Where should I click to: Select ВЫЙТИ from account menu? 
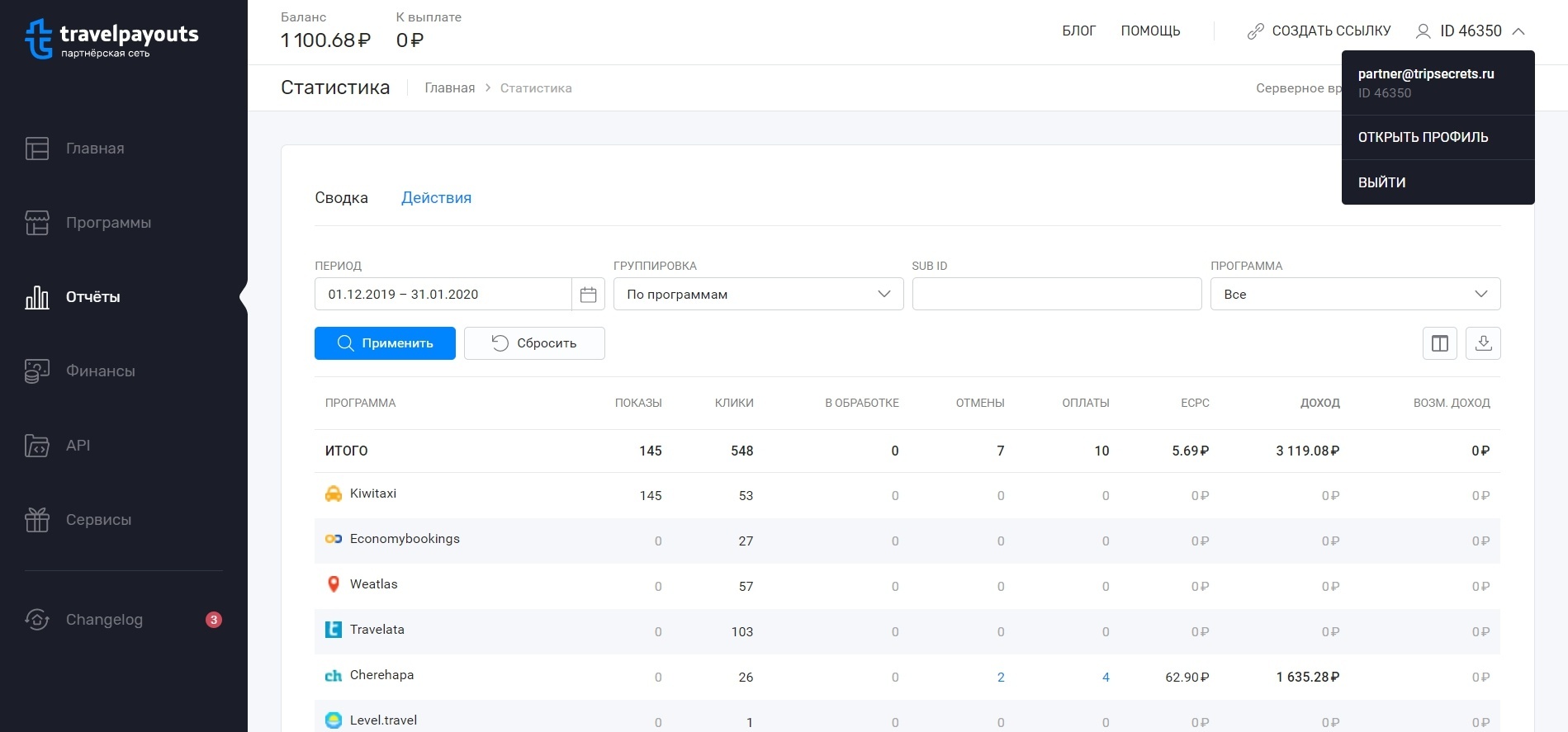pos(1381,182)
